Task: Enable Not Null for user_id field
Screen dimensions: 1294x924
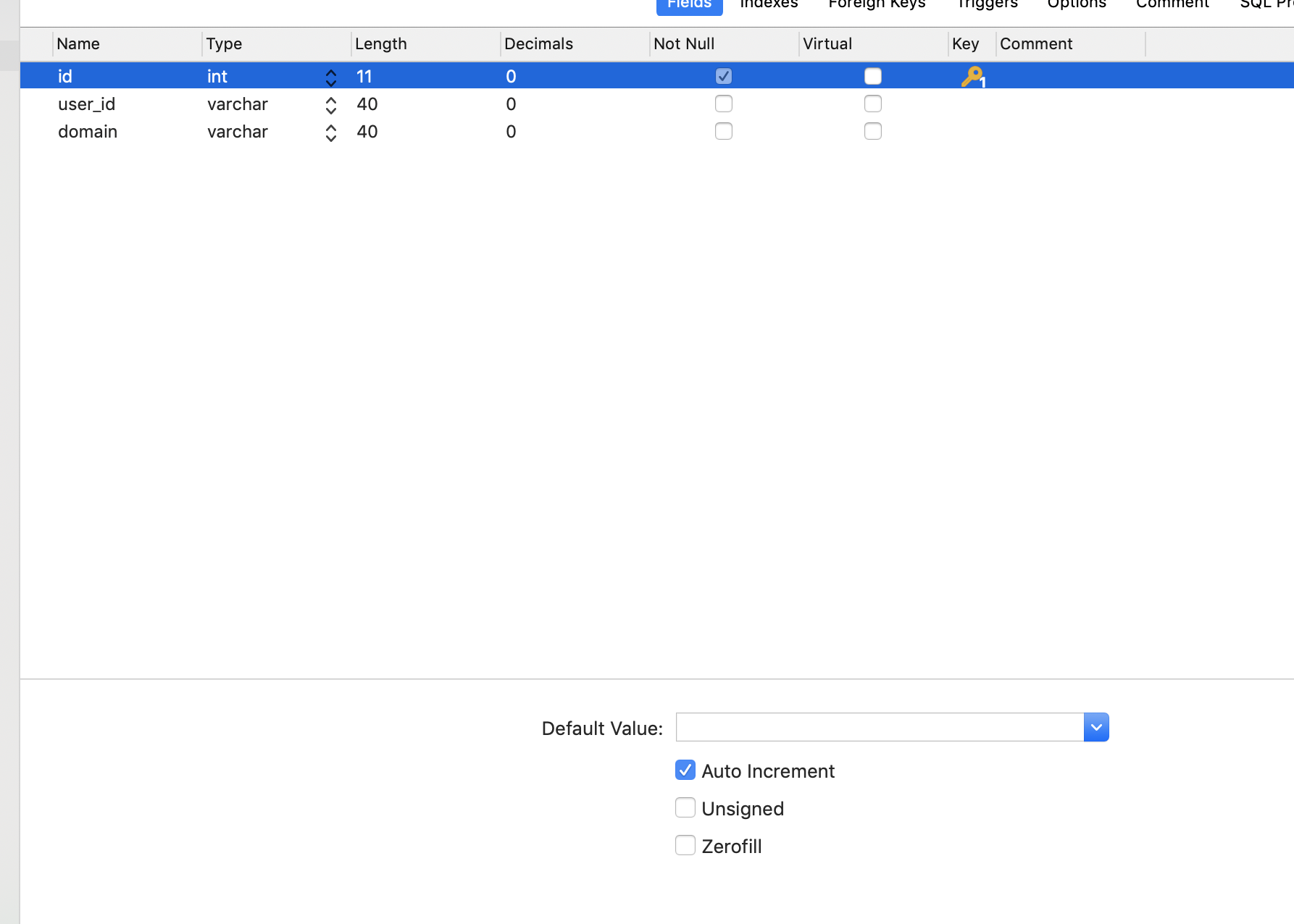Action: click(x=723, y=104)
